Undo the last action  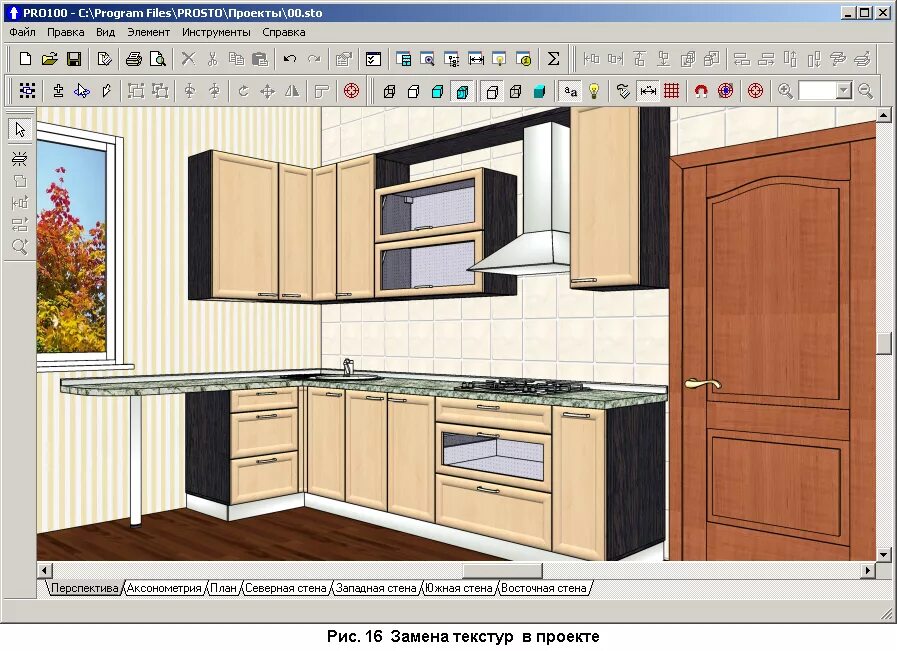[x=290, y=58]
